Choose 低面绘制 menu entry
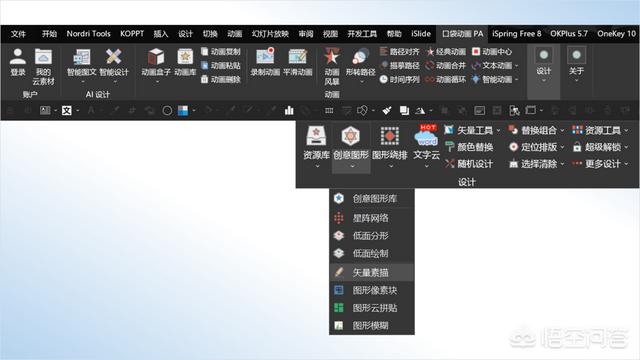The width and height of the screenshot is (640, 360). 372,253
